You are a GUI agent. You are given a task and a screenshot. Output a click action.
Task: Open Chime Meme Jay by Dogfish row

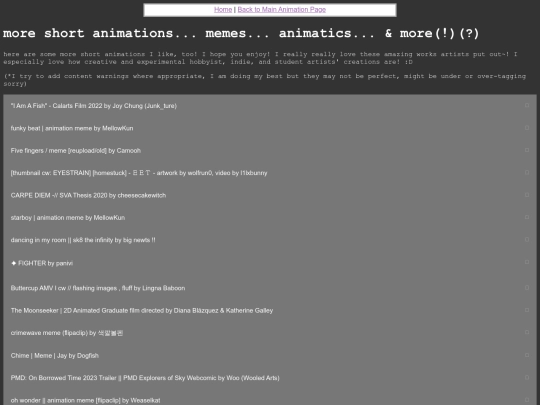click(270, 355)
